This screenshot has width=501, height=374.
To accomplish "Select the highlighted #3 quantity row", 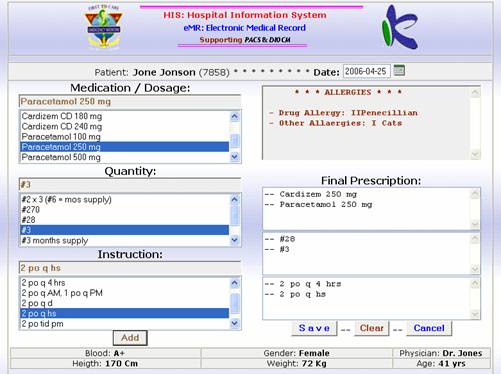I will coord(125,230).
